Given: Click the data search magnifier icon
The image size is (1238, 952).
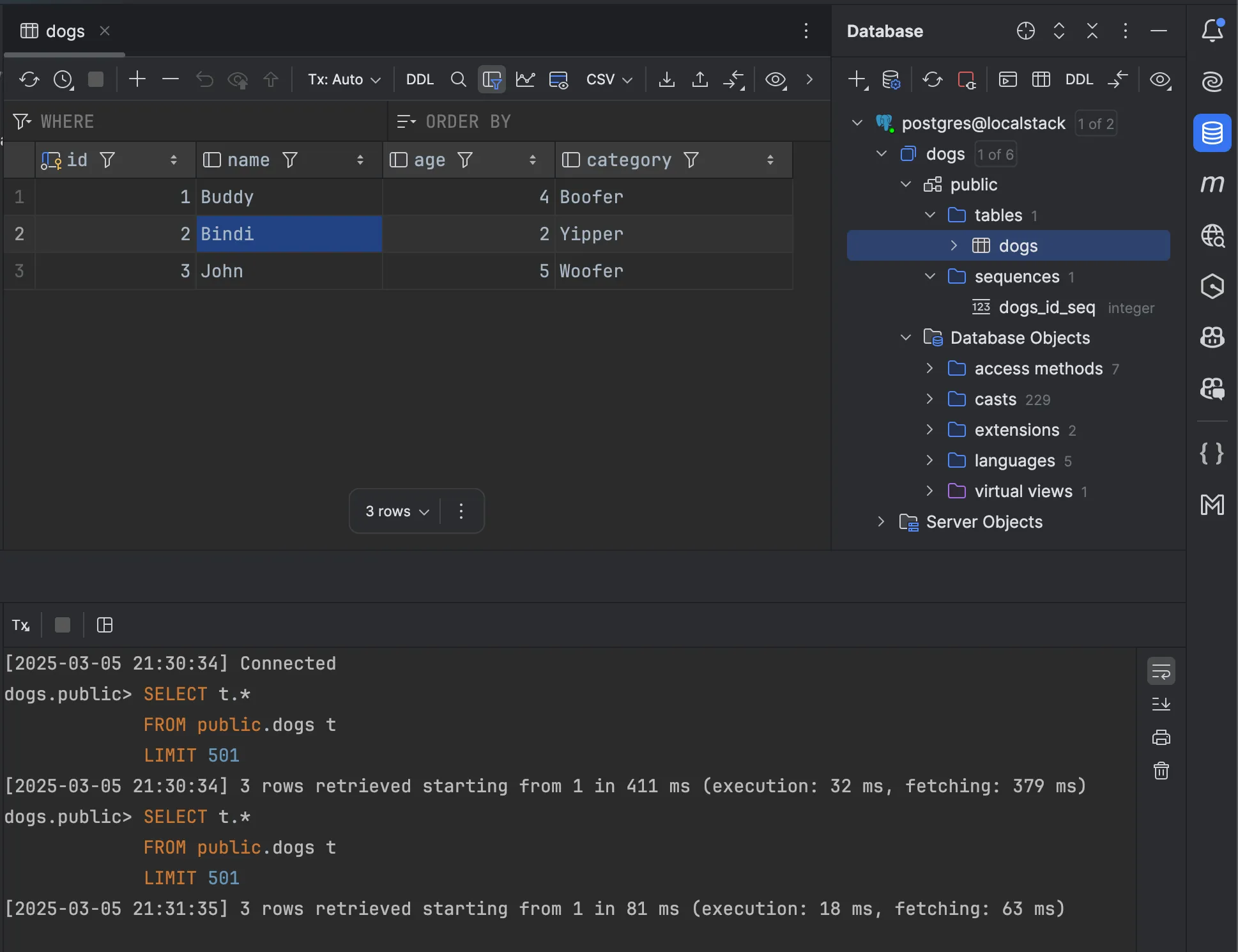Looking at the screenshot, I should tap(458, 80).
